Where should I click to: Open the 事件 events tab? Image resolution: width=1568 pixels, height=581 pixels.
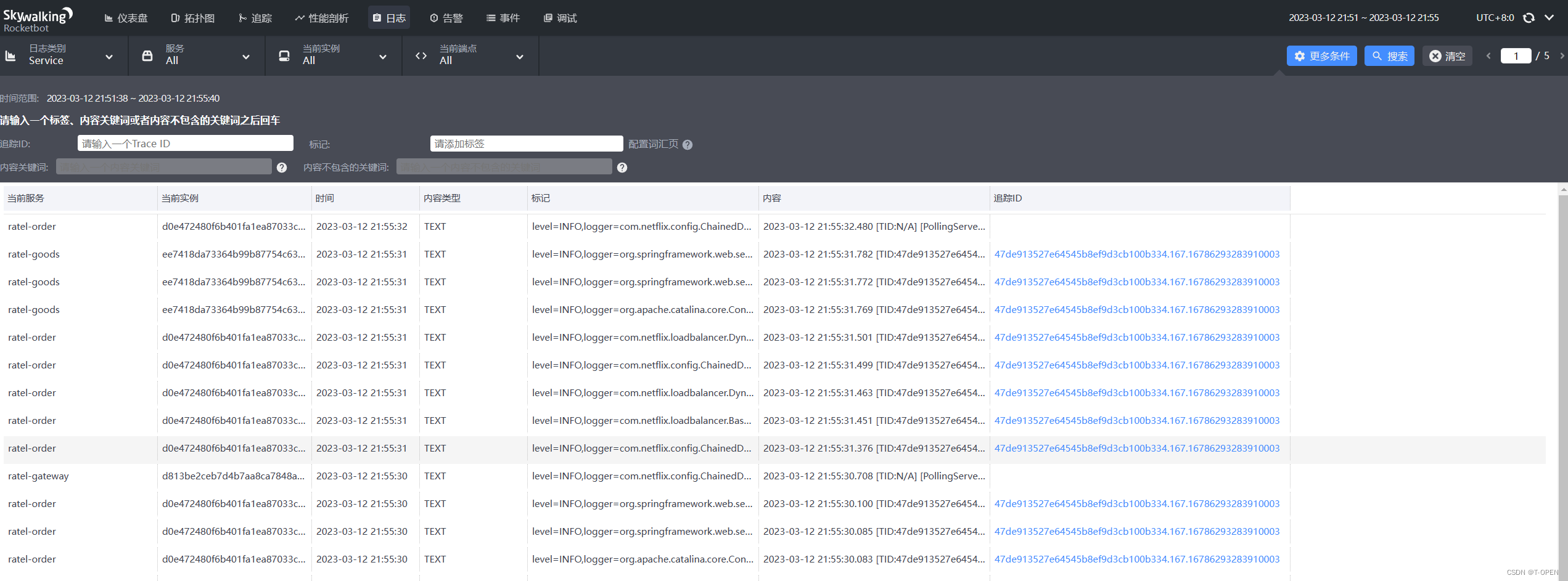[x=503, y=18]
